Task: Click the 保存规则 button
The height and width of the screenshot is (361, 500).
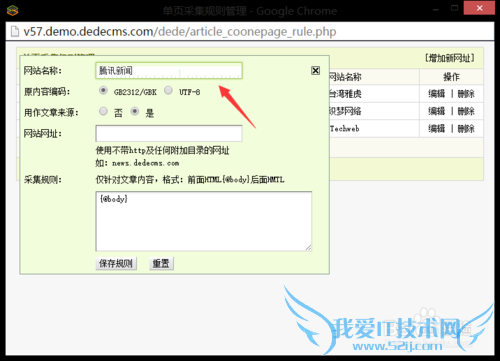Action: [x=116, y=264]
